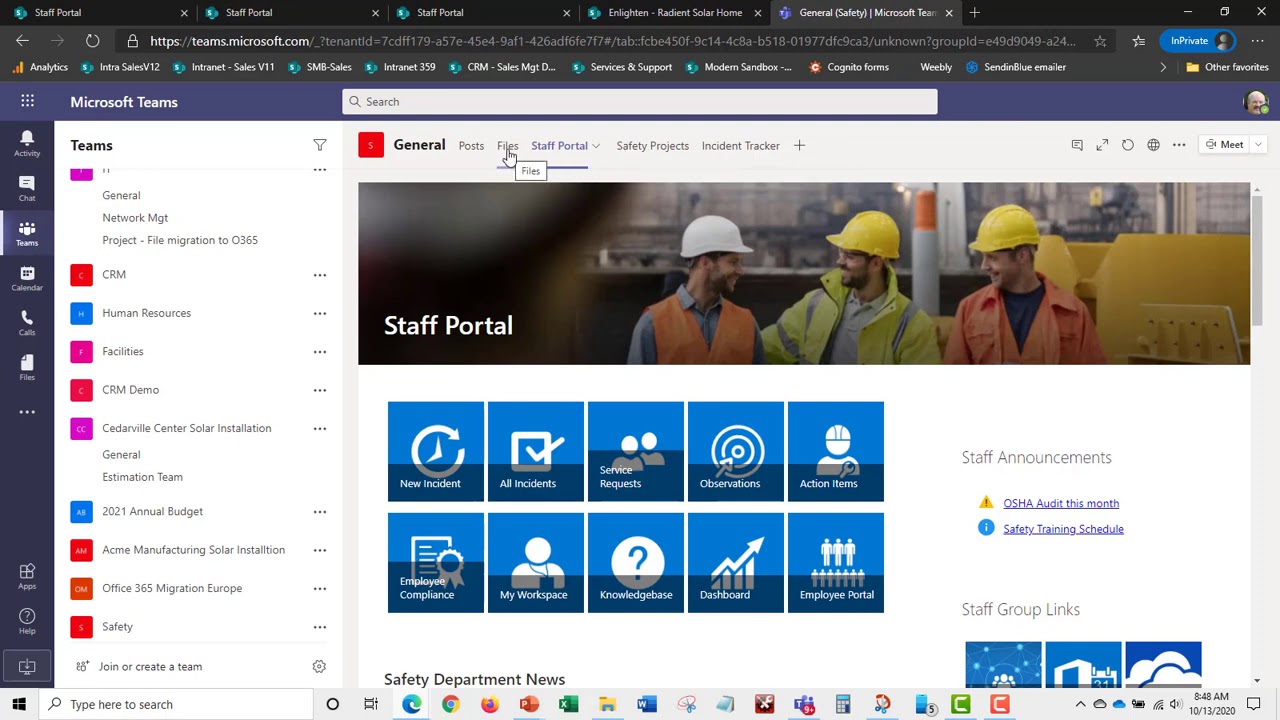Viewport: 1280px width, 720px height.
Task: Open Excel from the taskbar
Action: tap(568, 704)
